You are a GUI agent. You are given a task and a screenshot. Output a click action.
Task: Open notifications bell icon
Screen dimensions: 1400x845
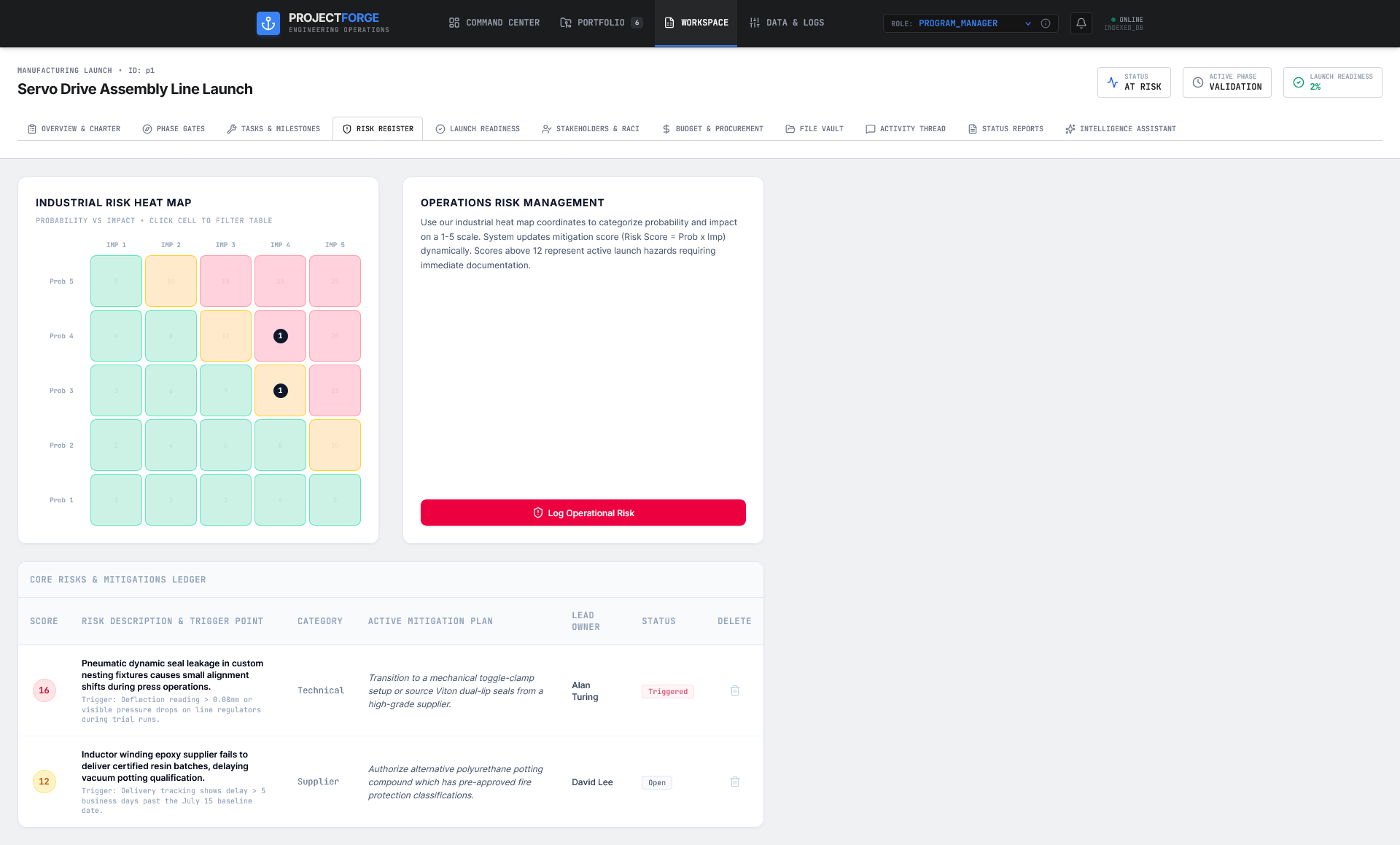[x=1081, y=23]
